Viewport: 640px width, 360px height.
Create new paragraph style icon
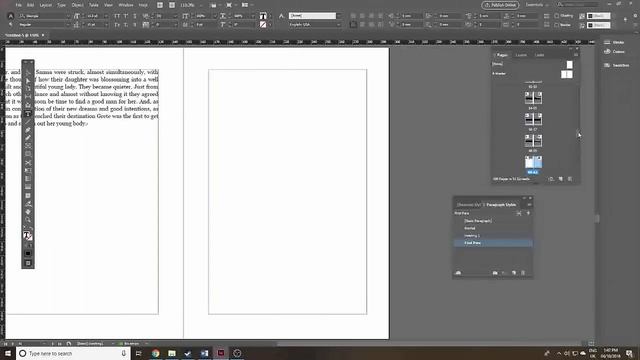[514, 273]
